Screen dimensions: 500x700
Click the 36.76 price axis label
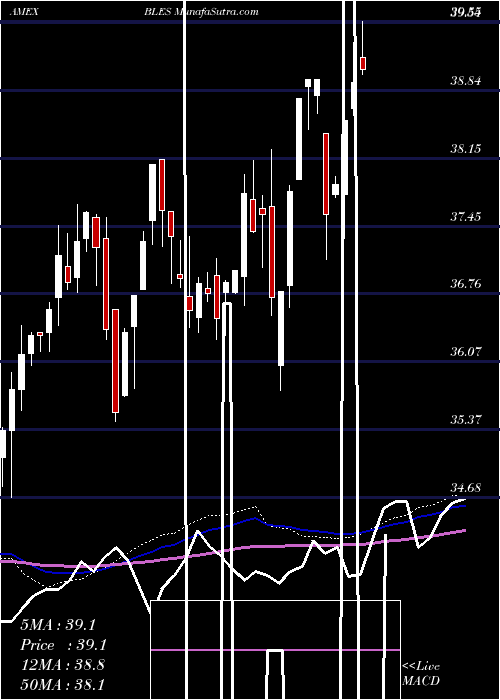pos(466,283)
